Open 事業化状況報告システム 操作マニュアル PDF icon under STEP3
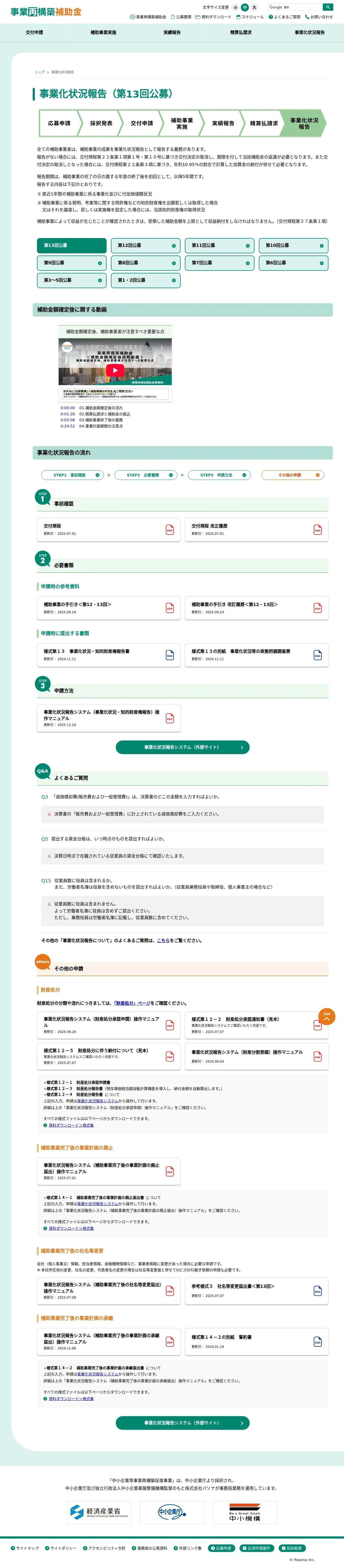The width and height of the screenshot is (344, 1568). tap(170, 718)
